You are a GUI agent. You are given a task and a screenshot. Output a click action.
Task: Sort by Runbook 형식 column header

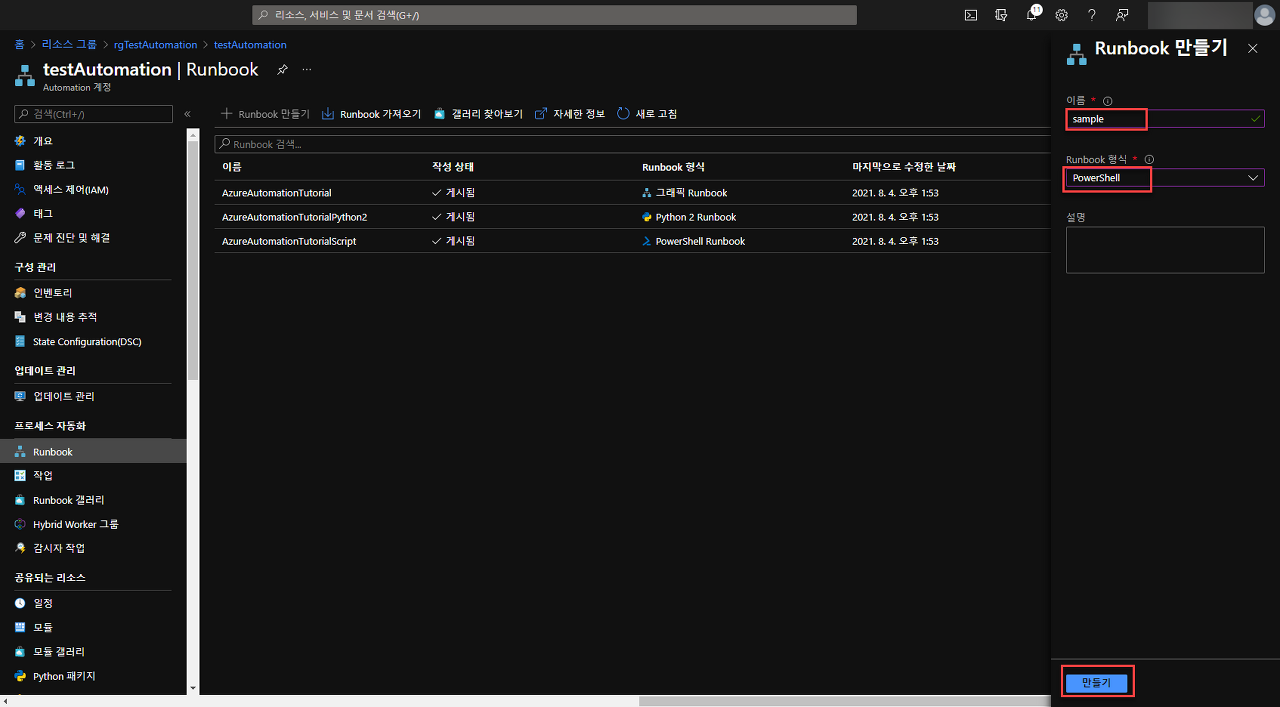[x=674, y=167]
